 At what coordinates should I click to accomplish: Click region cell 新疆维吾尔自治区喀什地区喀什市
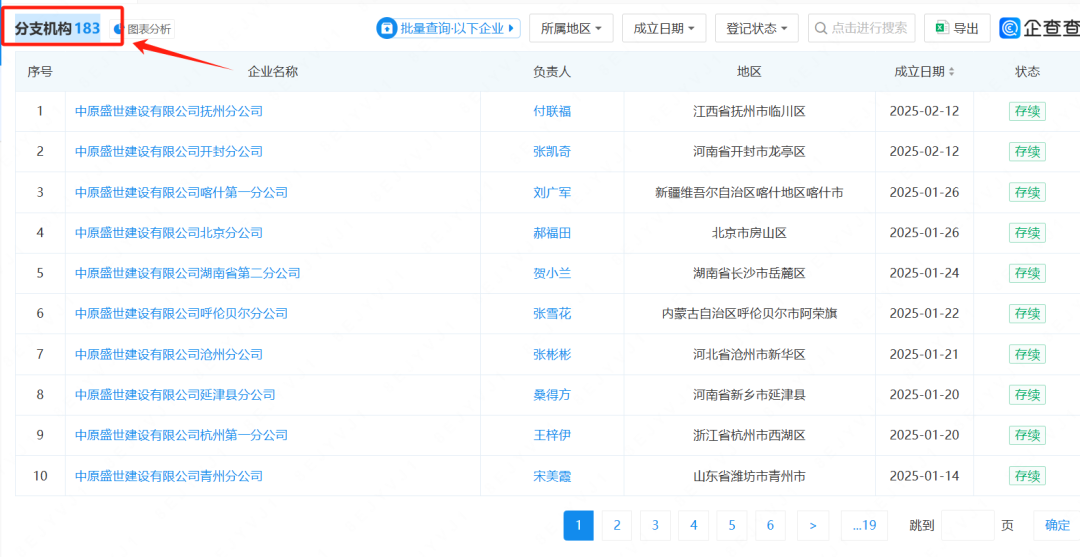coord(749,192)
